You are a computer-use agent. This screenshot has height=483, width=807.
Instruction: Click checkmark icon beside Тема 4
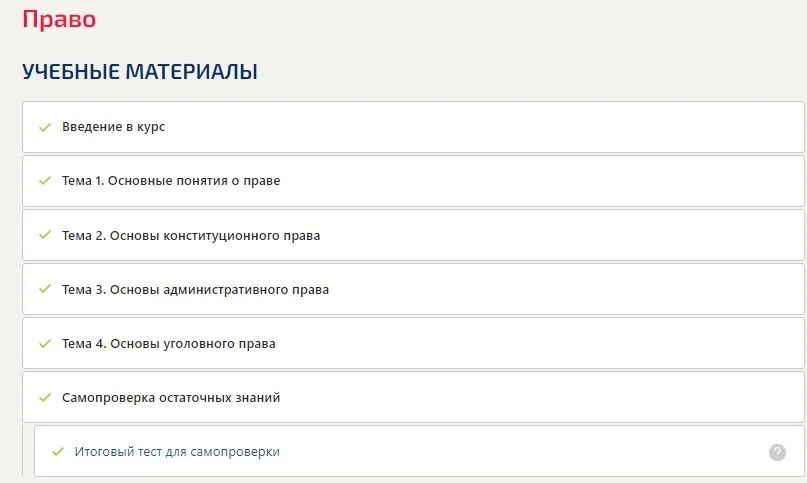click(45, 343)
